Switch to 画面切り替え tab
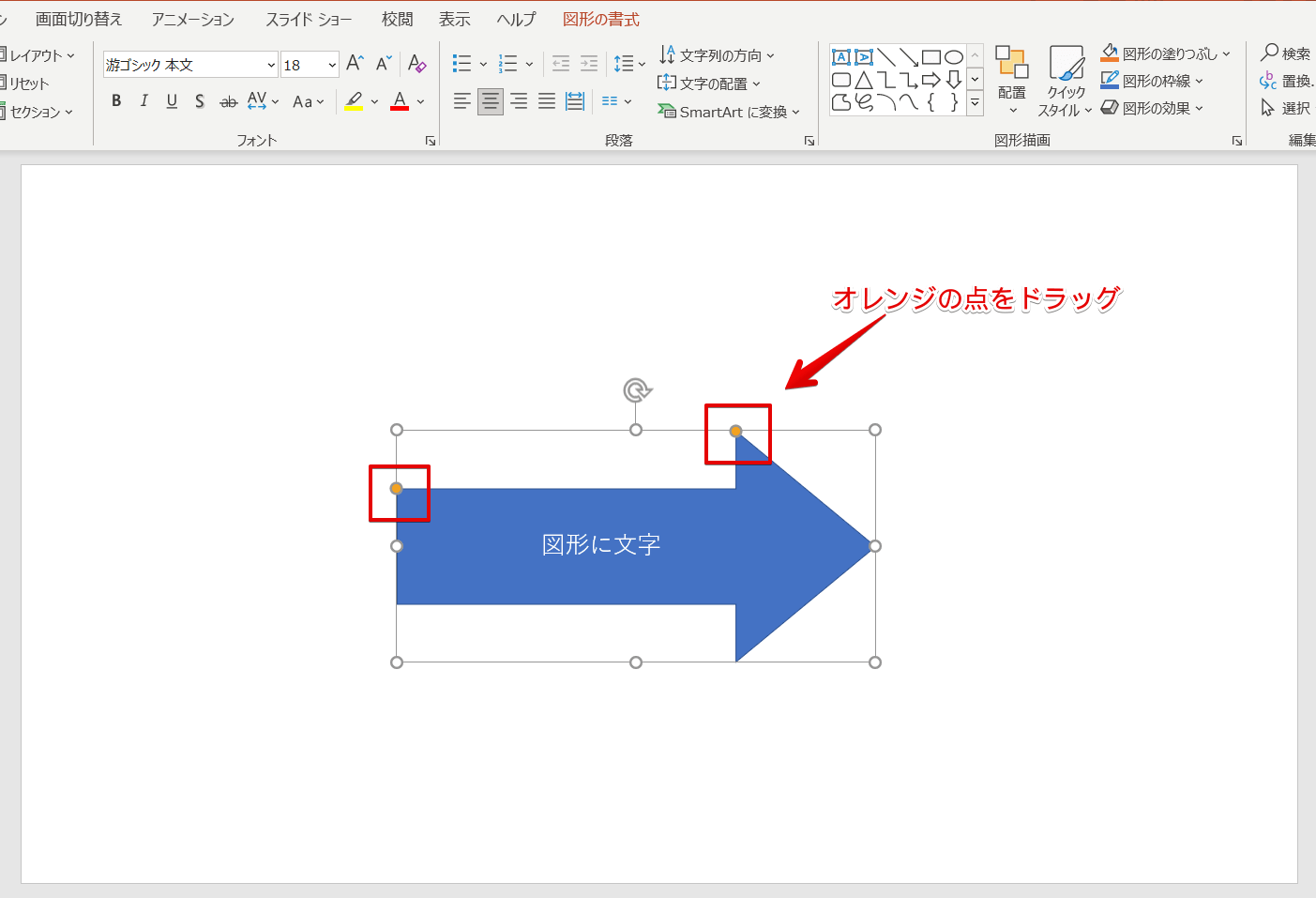This screenshot has height=898, width=1316. (79, 19)
